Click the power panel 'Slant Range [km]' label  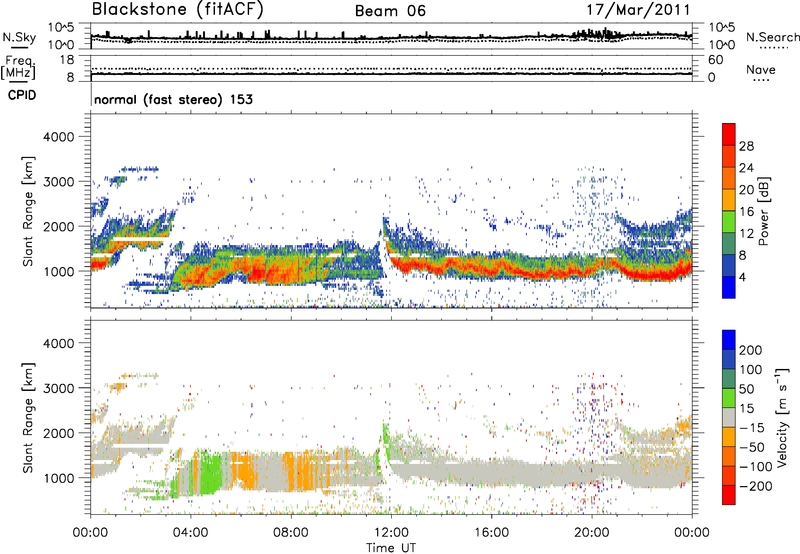tap(28, 211)
